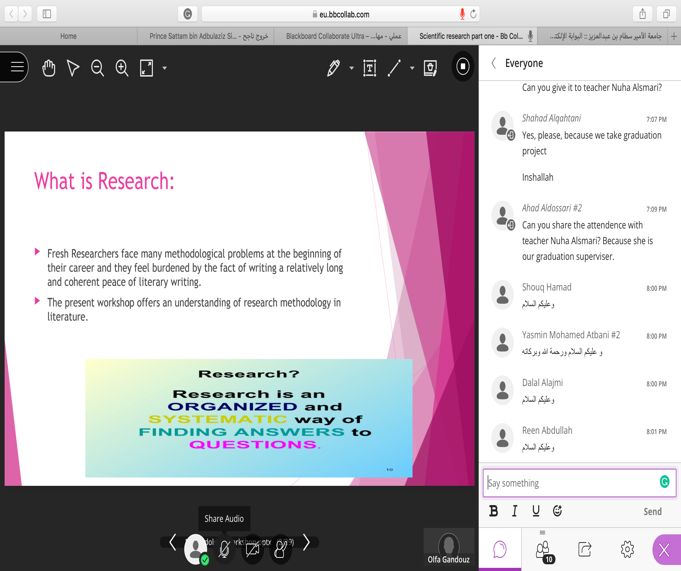Open the shapes line tool dropdown arrow
The image size is (681, 571).
coord(412,68)
